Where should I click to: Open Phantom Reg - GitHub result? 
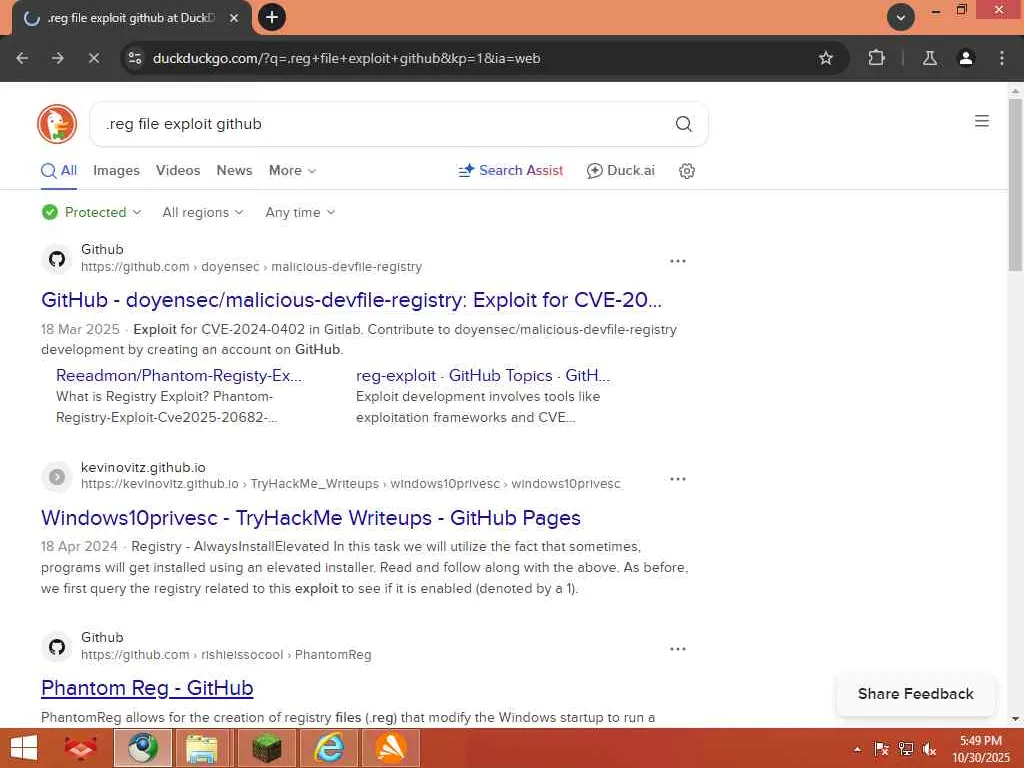point(147,688)
